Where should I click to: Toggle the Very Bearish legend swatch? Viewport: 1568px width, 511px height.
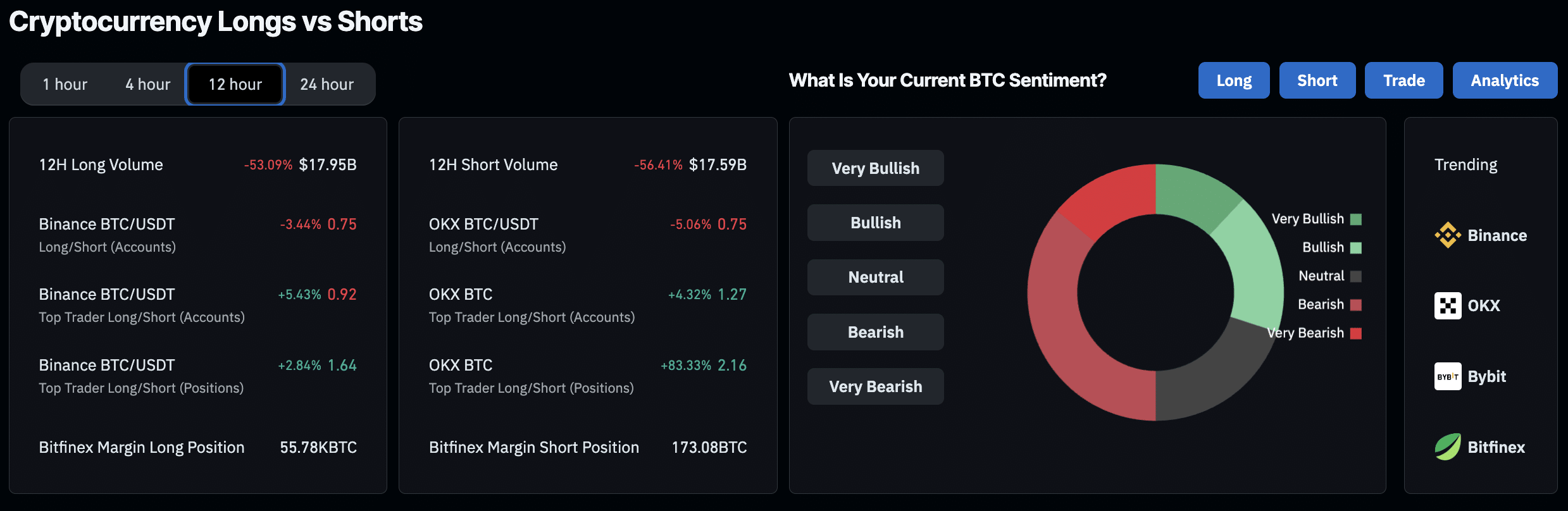(x=1355, y=333)
